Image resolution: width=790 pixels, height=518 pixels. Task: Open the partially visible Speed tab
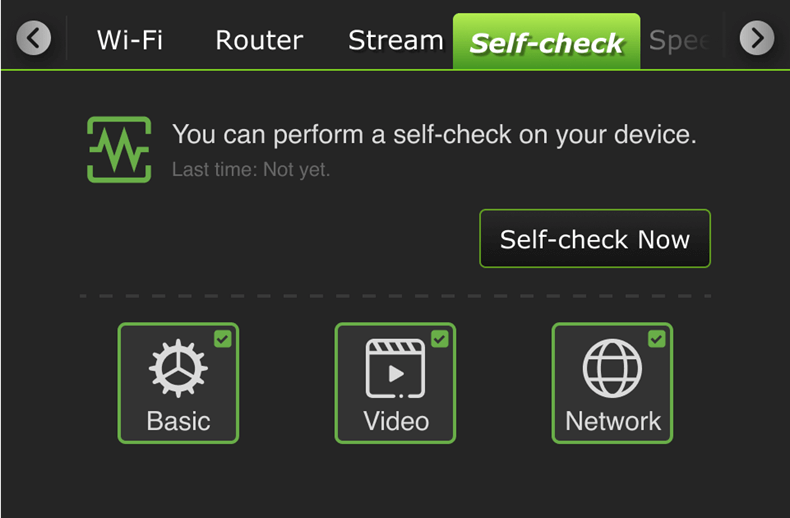coord(679,40)
